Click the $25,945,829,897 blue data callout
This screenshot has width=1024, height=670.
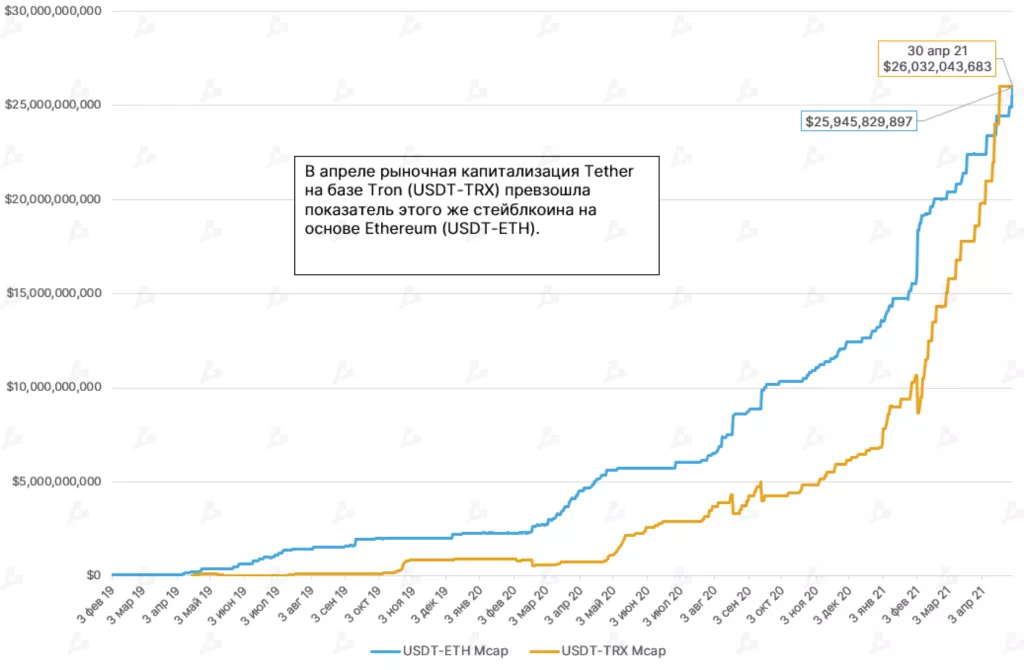[x=859, y=121]
